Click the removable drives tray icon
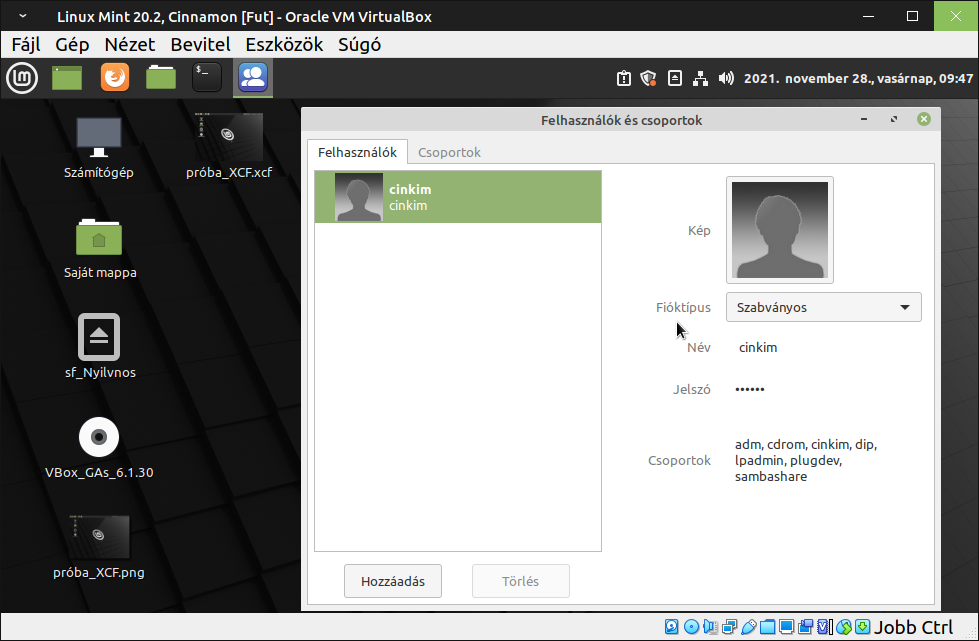The height and width of the screenshot is (641, 979). pos(675,78)
